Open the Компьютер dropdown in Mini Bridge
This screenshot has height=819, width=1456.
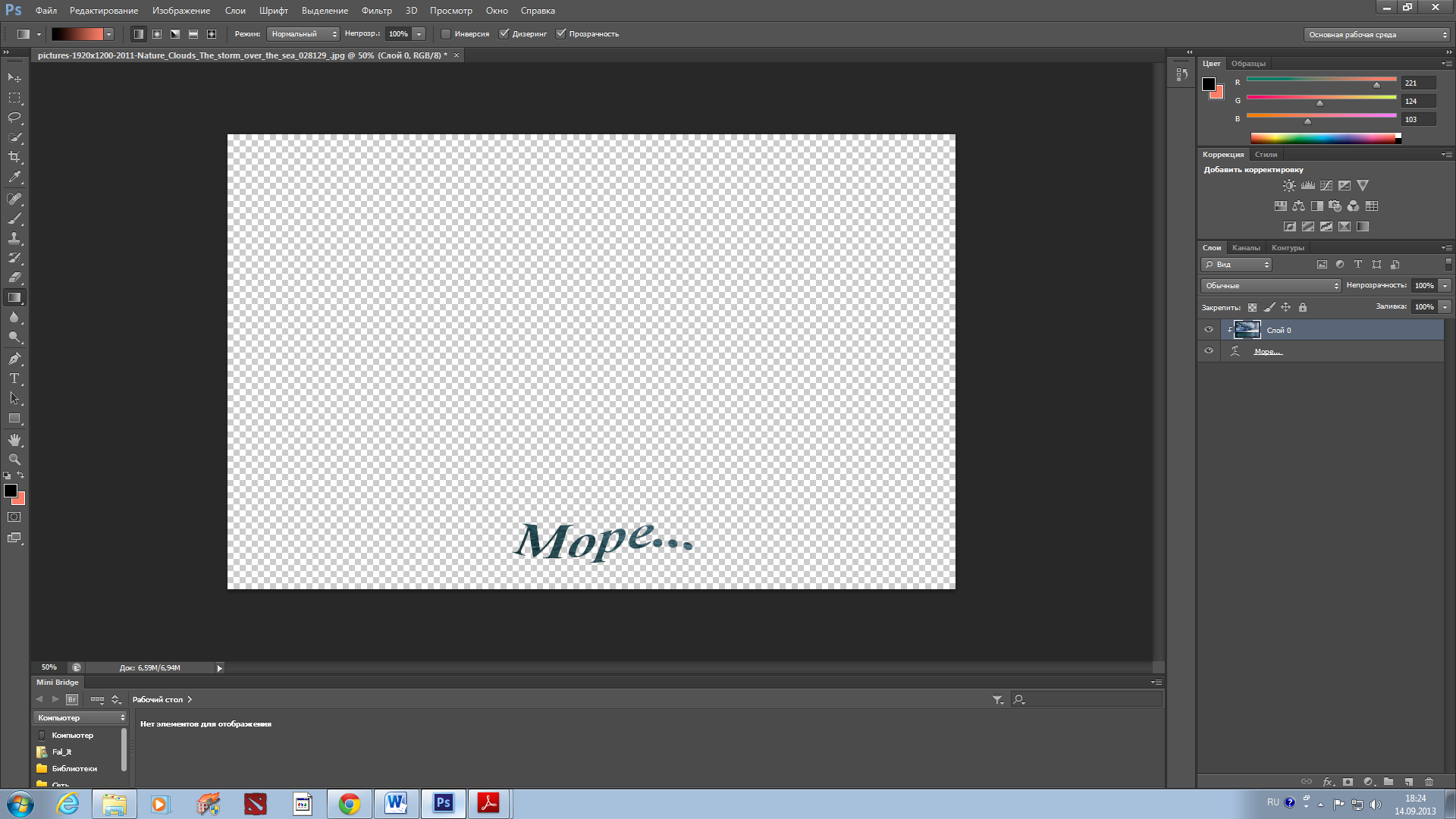coord(80,717)
